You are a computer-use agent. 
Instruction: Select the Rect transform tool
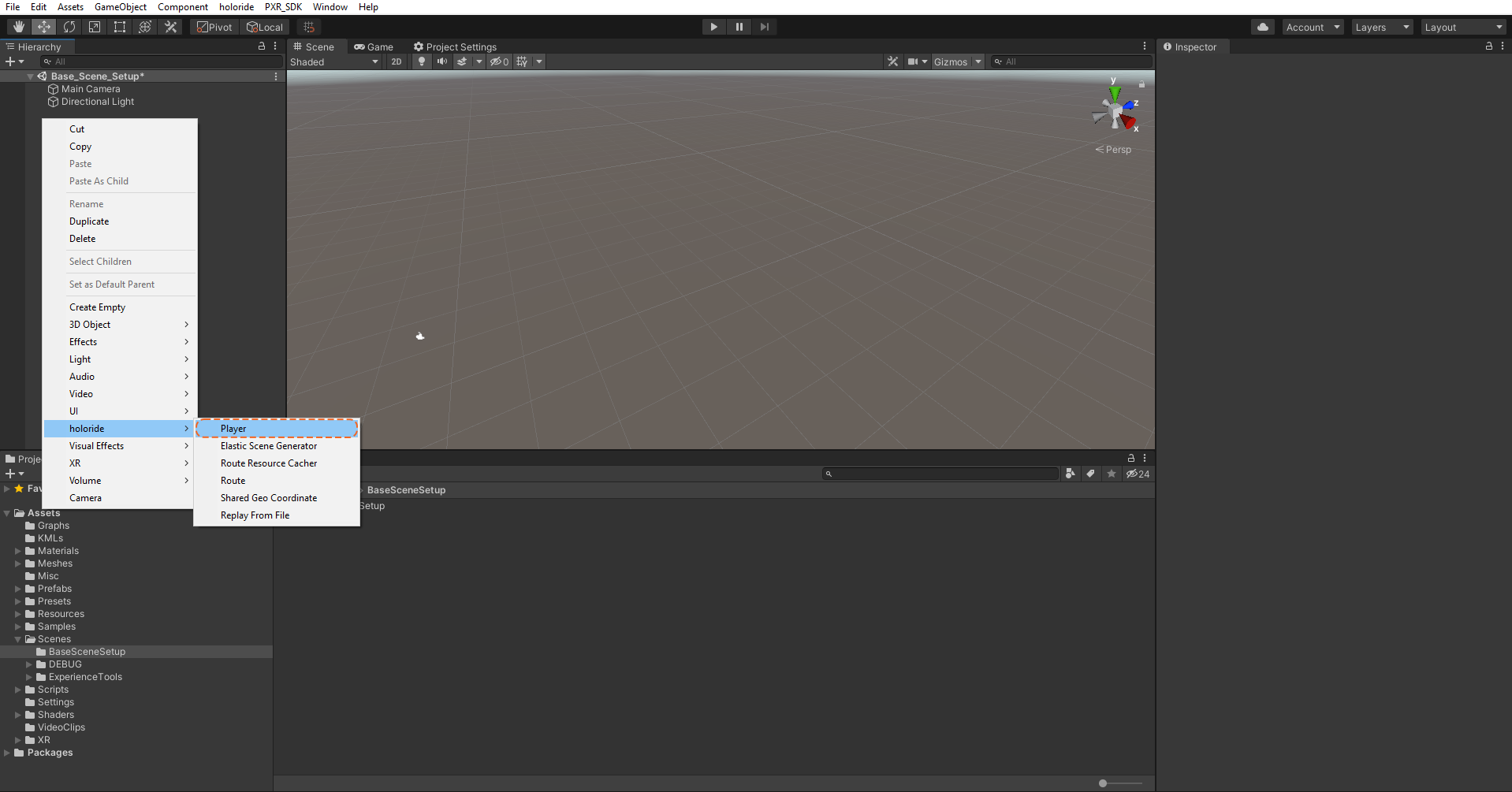120,27
